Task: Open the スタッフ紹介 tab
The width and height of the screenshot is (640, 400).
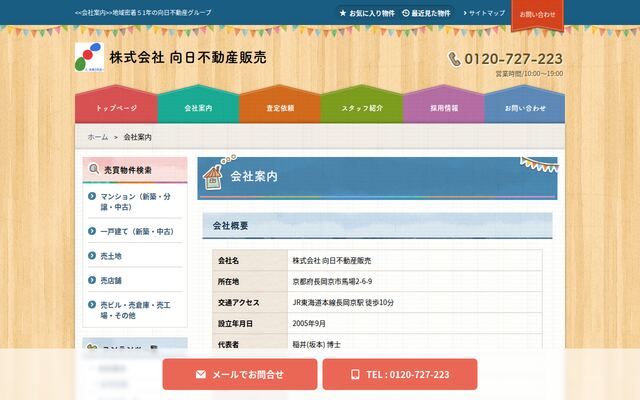Action: coord(362,104)
